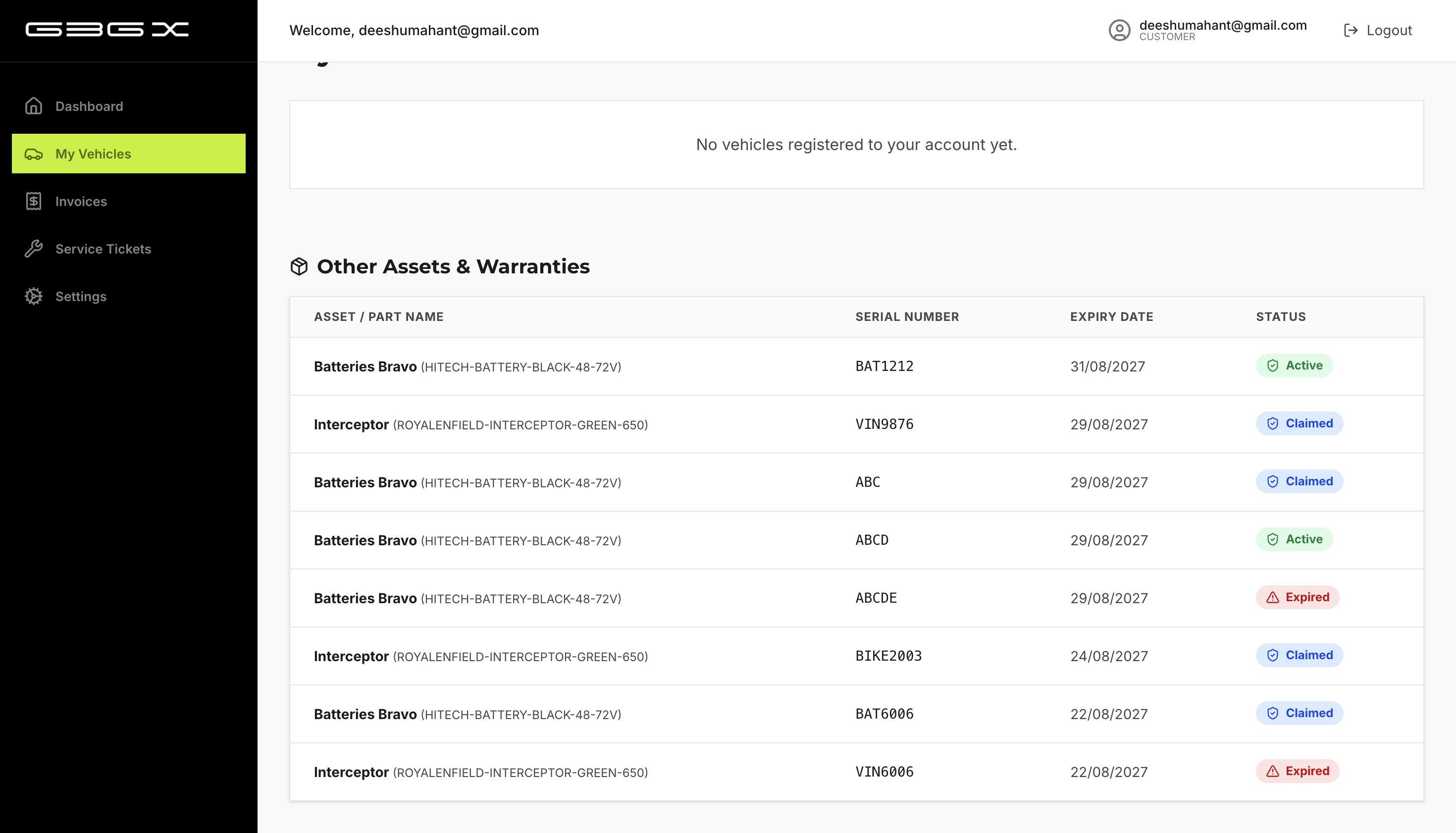Click the expiry date in the BAT6006 row

pos(1109,714)
